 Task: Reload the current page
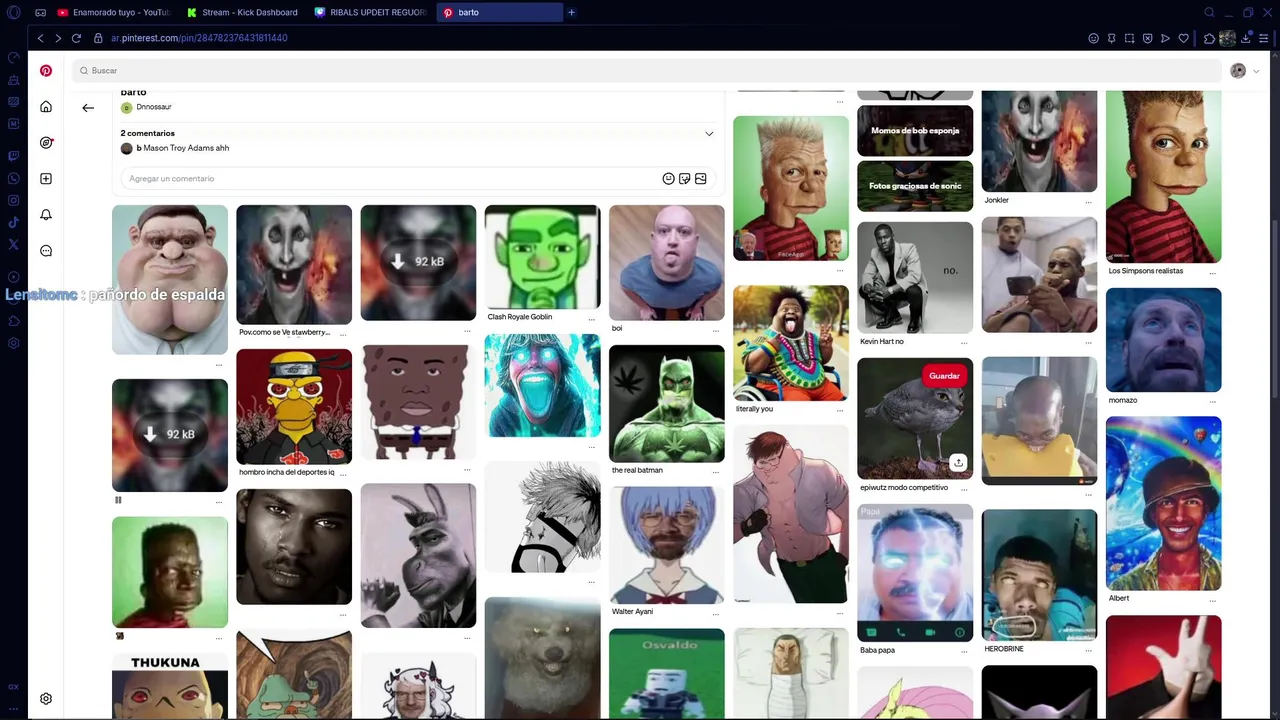76,38
